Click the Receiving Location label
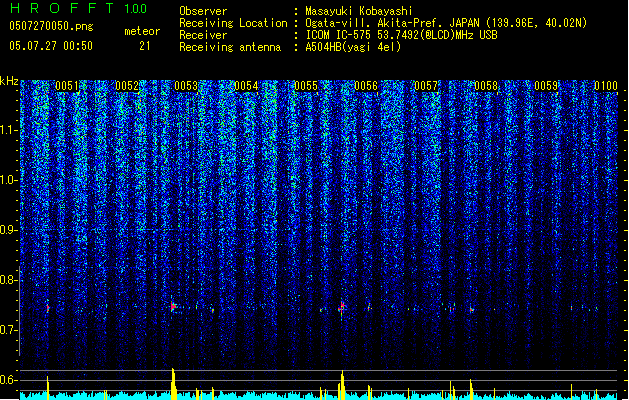The width and height of the screenshot is (629, 400). [x=233, y=23]
